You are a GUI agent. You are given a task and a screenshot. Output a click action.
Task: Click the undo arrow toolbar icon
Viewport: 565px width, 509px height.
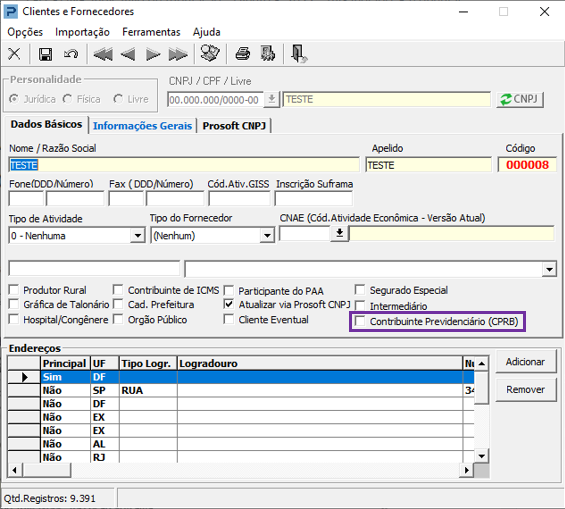71,54
